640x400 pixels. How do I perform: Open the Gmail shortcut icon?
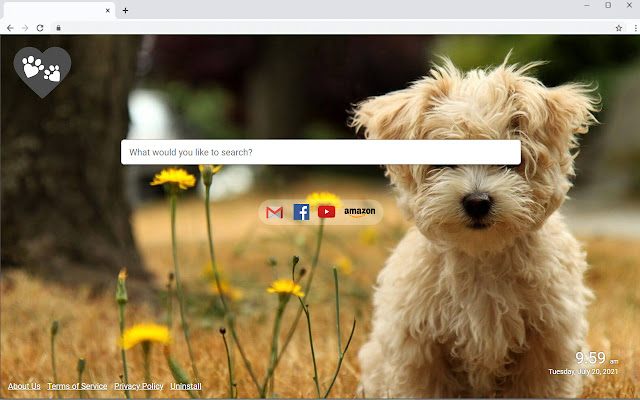click(x=274, y=212)
